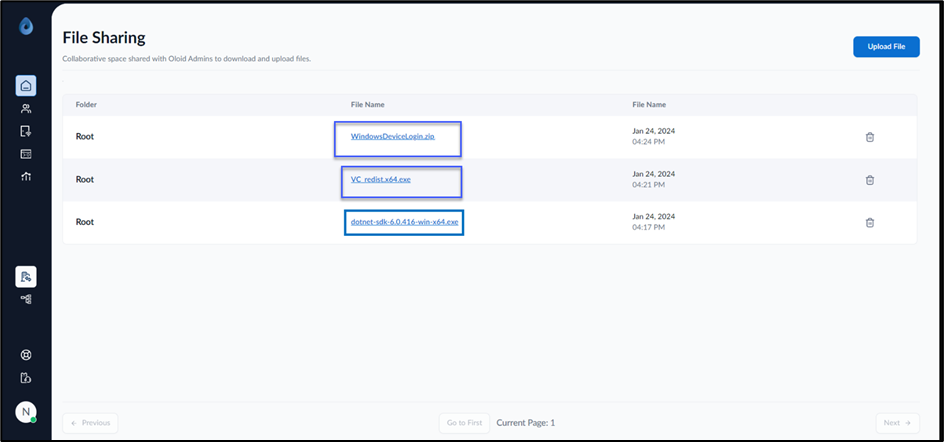Click the 04:24 PM timestamp
The height and width of the screenshot is (442, 944).
pos(648,142)
